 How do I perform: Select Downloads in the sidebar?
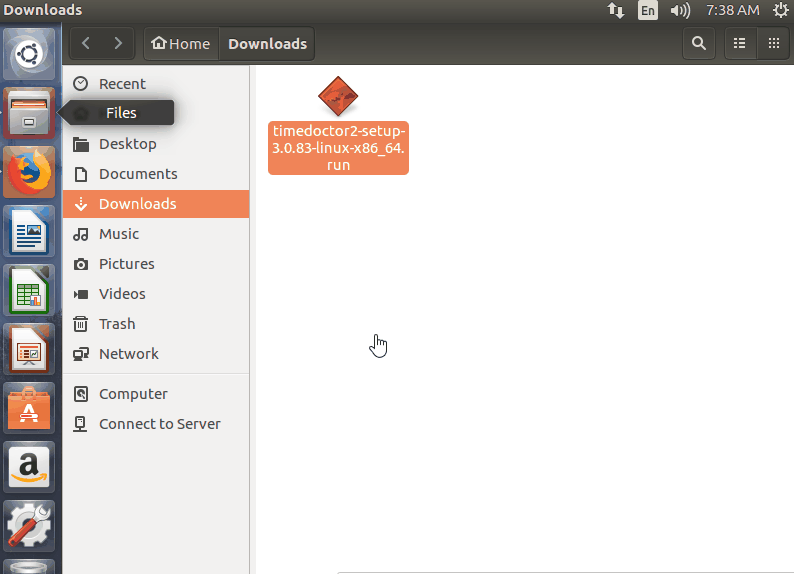[x=156, y=204]
